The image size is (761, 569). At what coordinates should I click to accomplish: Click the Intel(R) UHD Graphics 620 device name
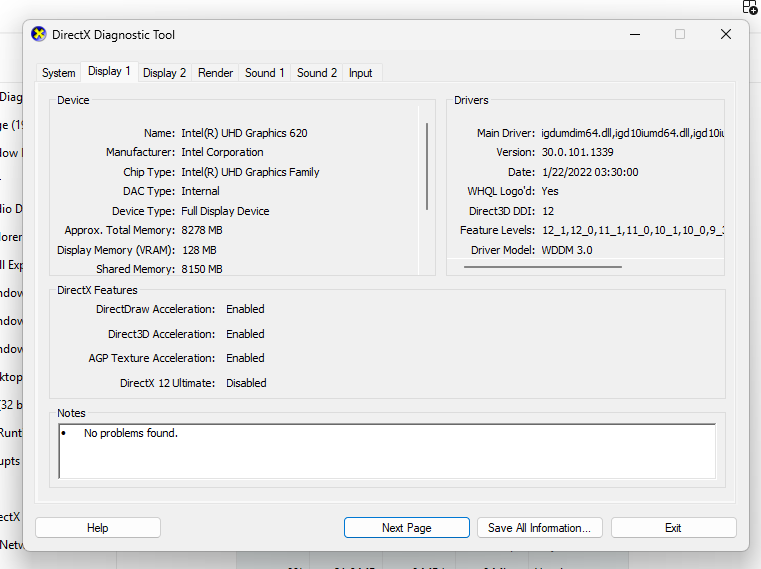coord(244,133)
